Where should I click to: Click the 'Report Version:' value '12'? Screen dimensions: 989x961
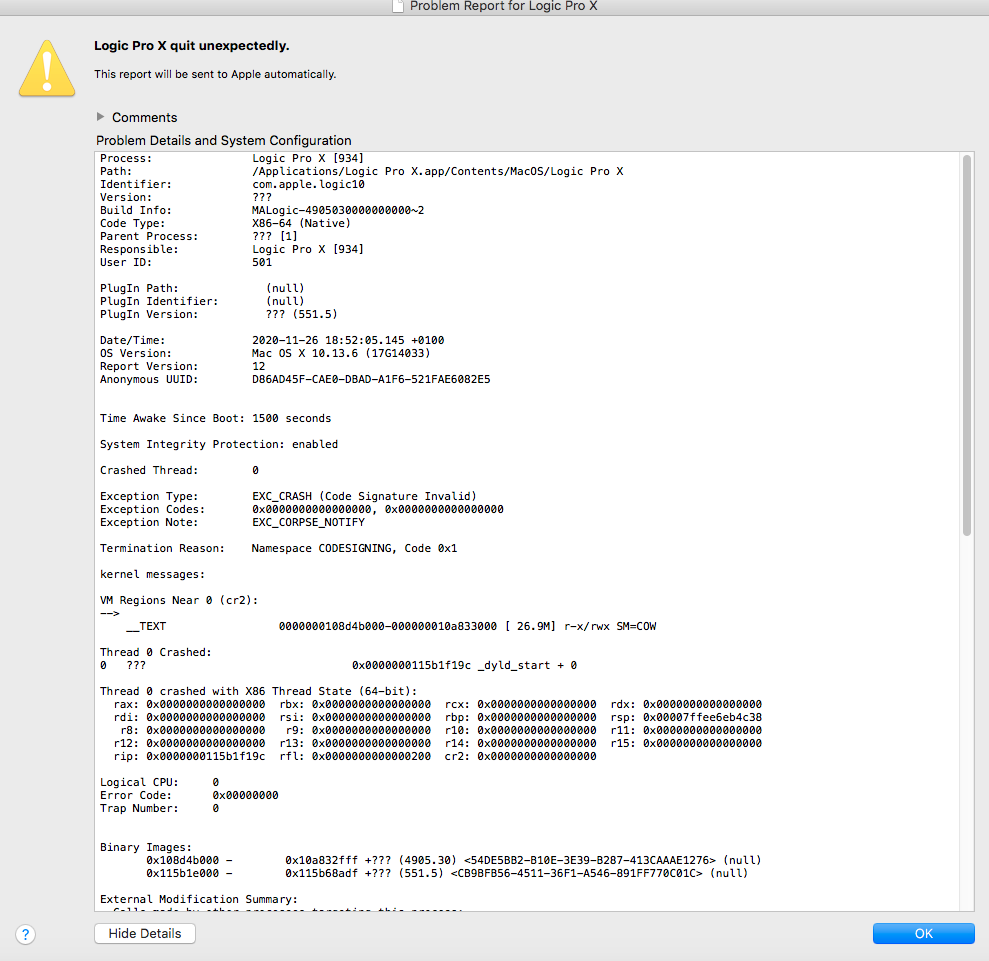point(259,366)
